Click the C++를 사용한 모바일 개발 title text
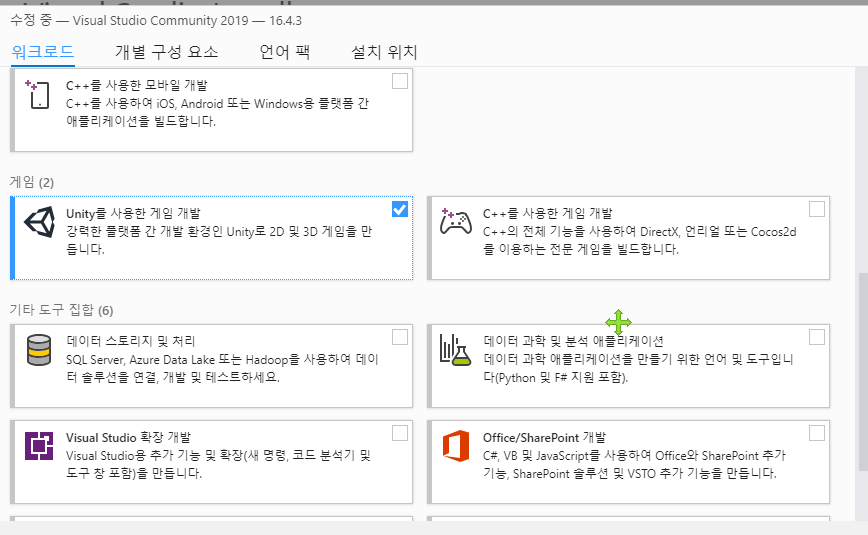Image resolution: width=868 pixels, height=535 pixels. (137, 85)
